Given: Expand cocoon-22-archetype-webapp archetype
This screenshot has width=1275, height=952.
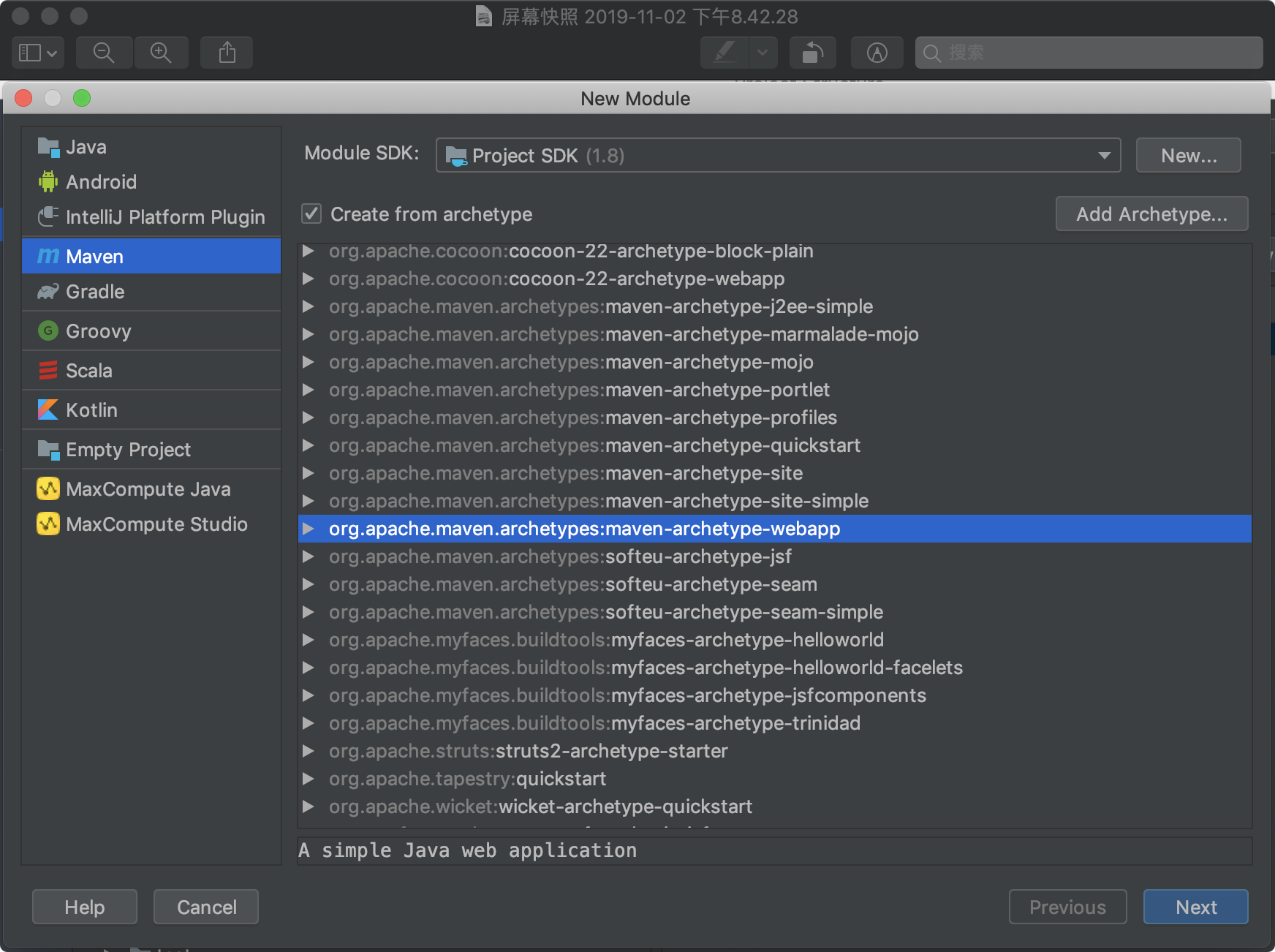Looking at the screenshot, I should tap(309, 279).
